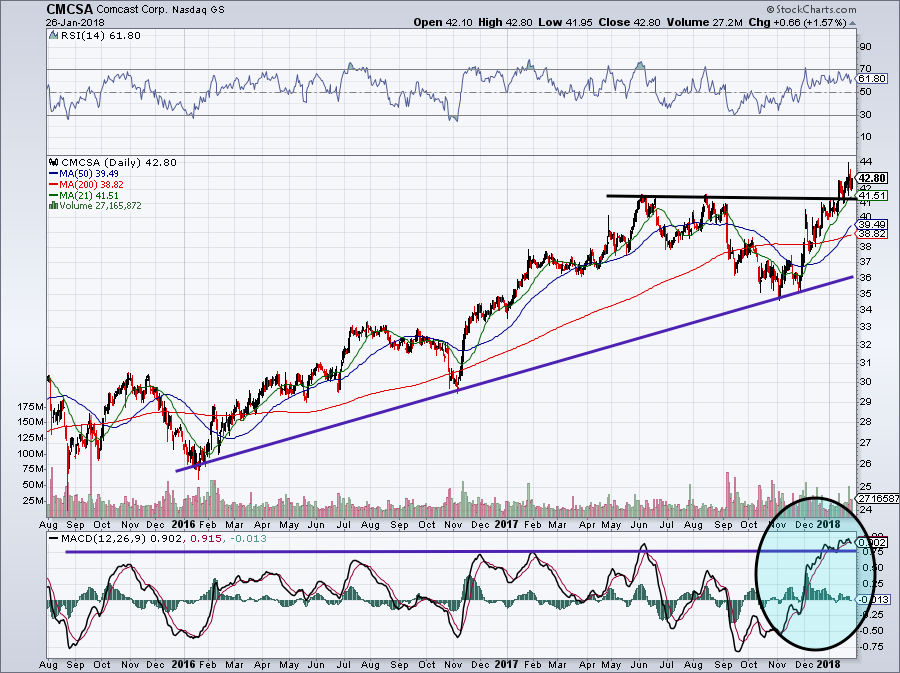The image size is (900, 673).
Task: Click the -0.013 tag on MACD right axis
Action: tap(872, 600)
